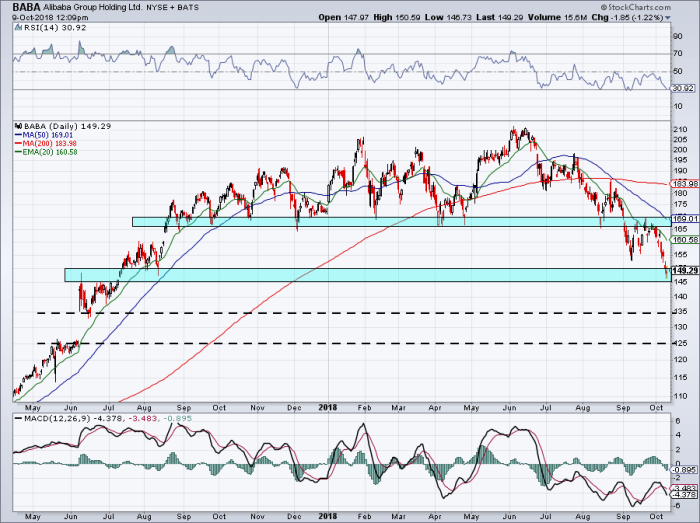Click the -0.895 histogram value in MACD legend
This screenshot has height=523, width=700.
pos(177,419)
